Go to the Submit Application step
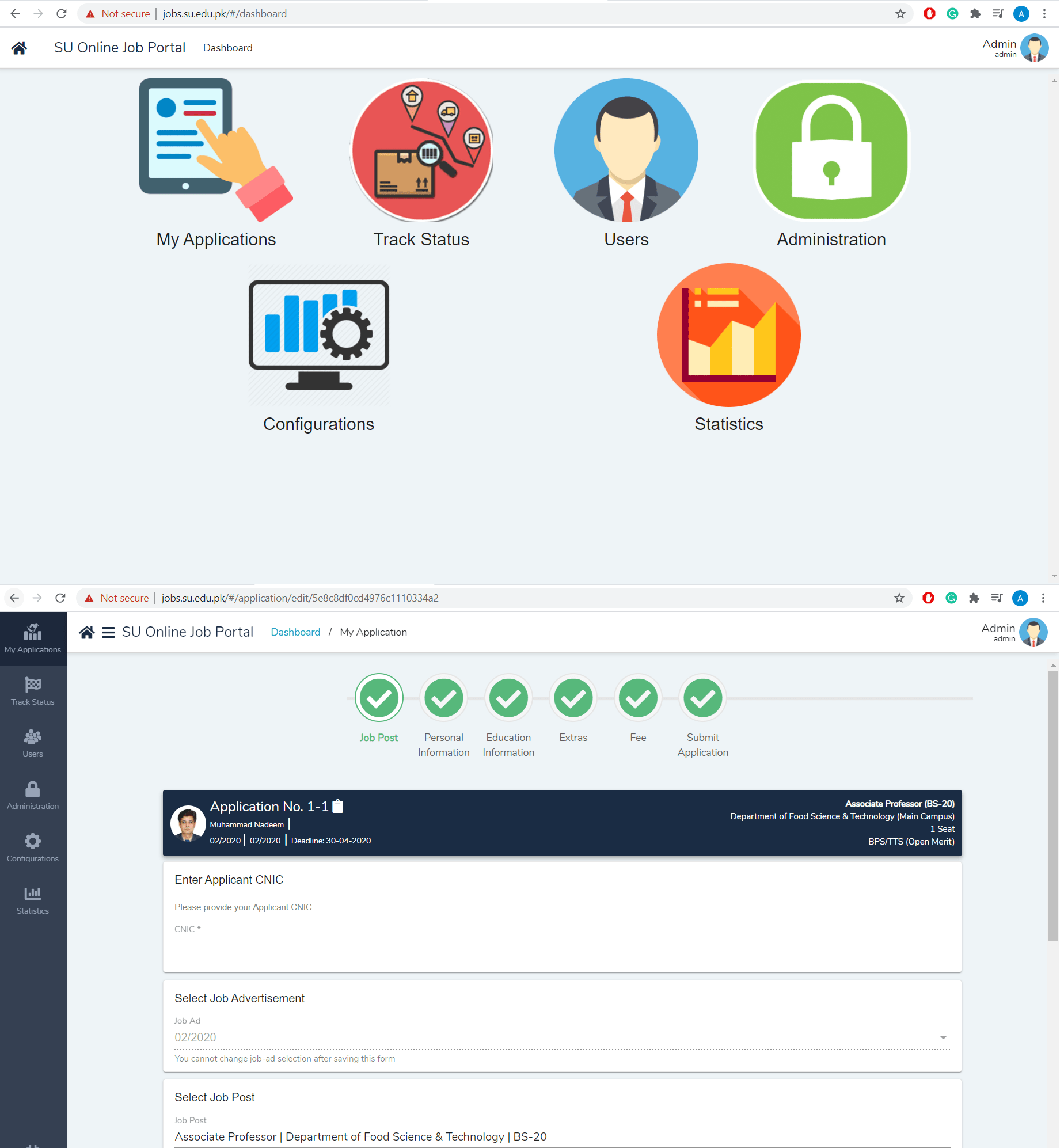The width and height of the screenshot is (1064, 1148). [x=703, y=716]
